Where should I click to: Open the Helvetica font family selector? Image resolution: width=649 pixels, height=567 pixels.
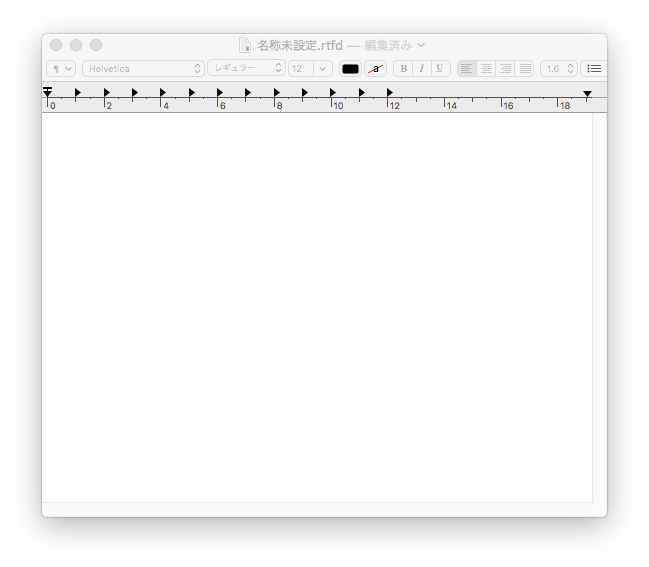click(x=143, y=69)
